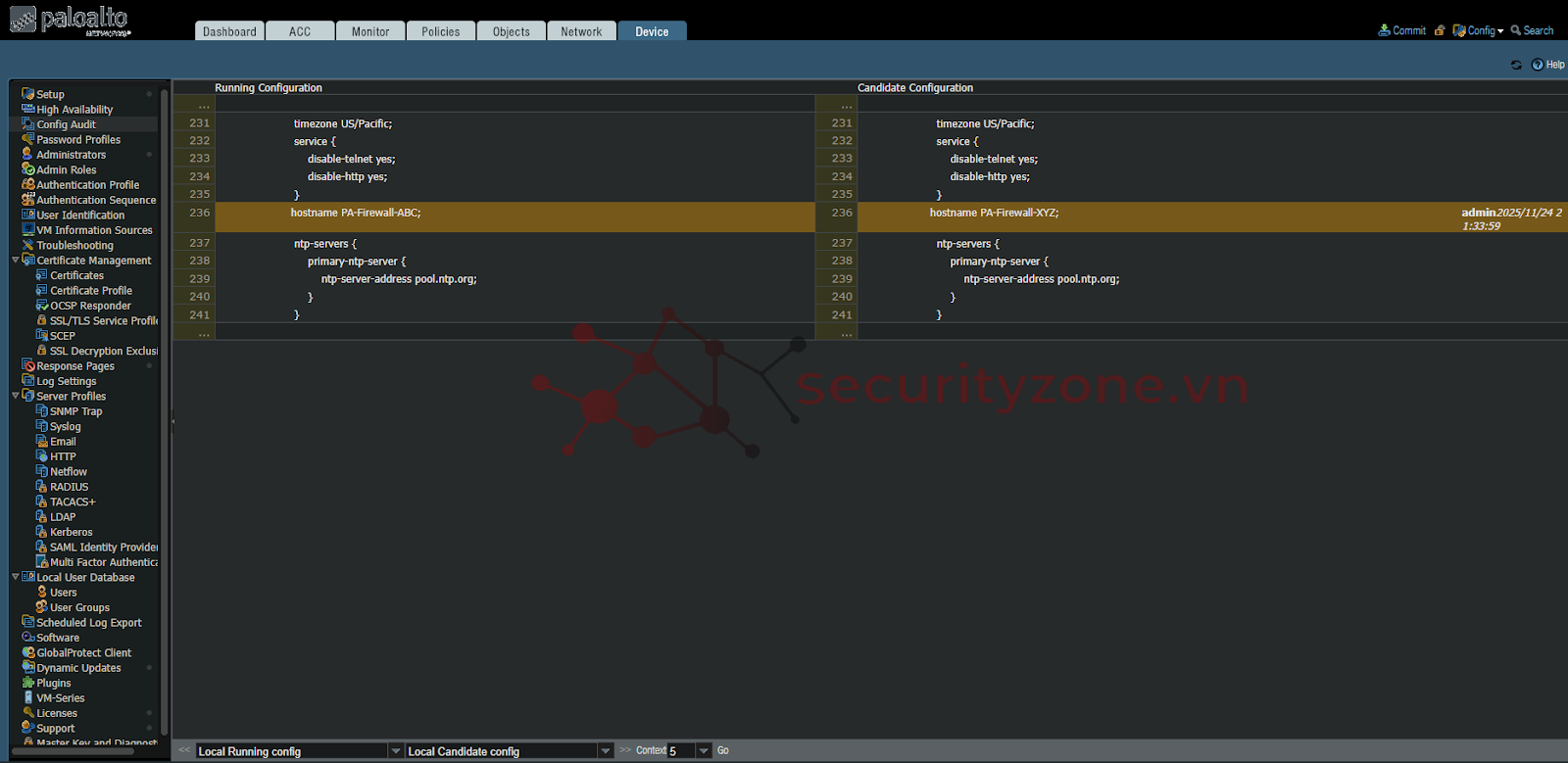This screenshot has width=1568, height=763.
Task: Collapse the Local User Database node
Action: [x=16, y=577]
